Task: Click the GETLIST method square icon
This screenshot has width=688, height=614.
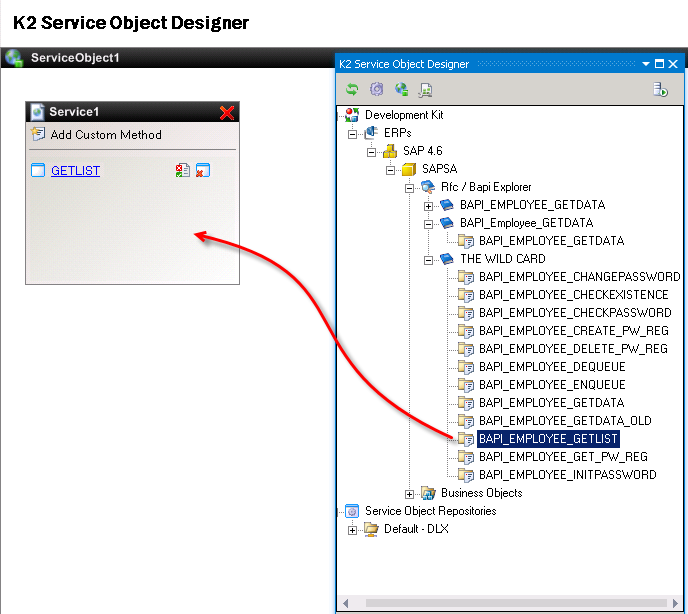Action: [x=38, y=170]
